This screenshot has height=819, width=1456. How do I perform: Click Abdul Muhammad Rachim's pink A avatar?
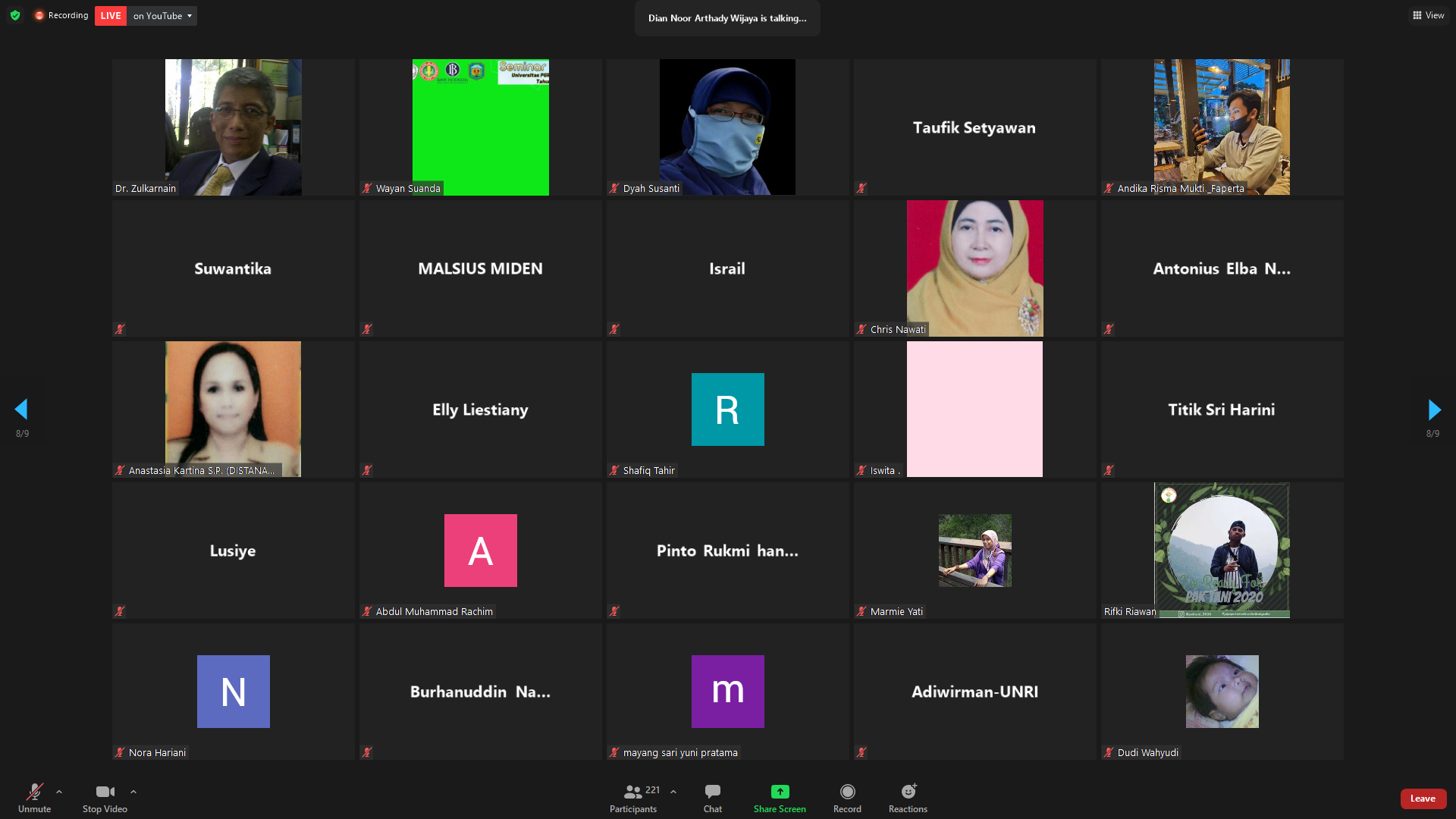[x=481, y=550]
